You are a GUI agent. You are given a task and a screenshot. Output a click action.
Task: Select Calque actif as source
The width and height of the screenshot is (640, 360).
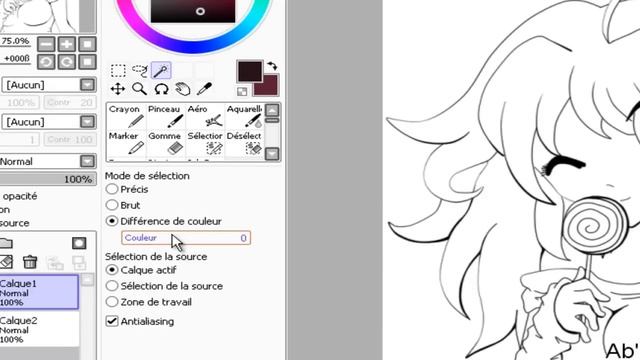112,270
